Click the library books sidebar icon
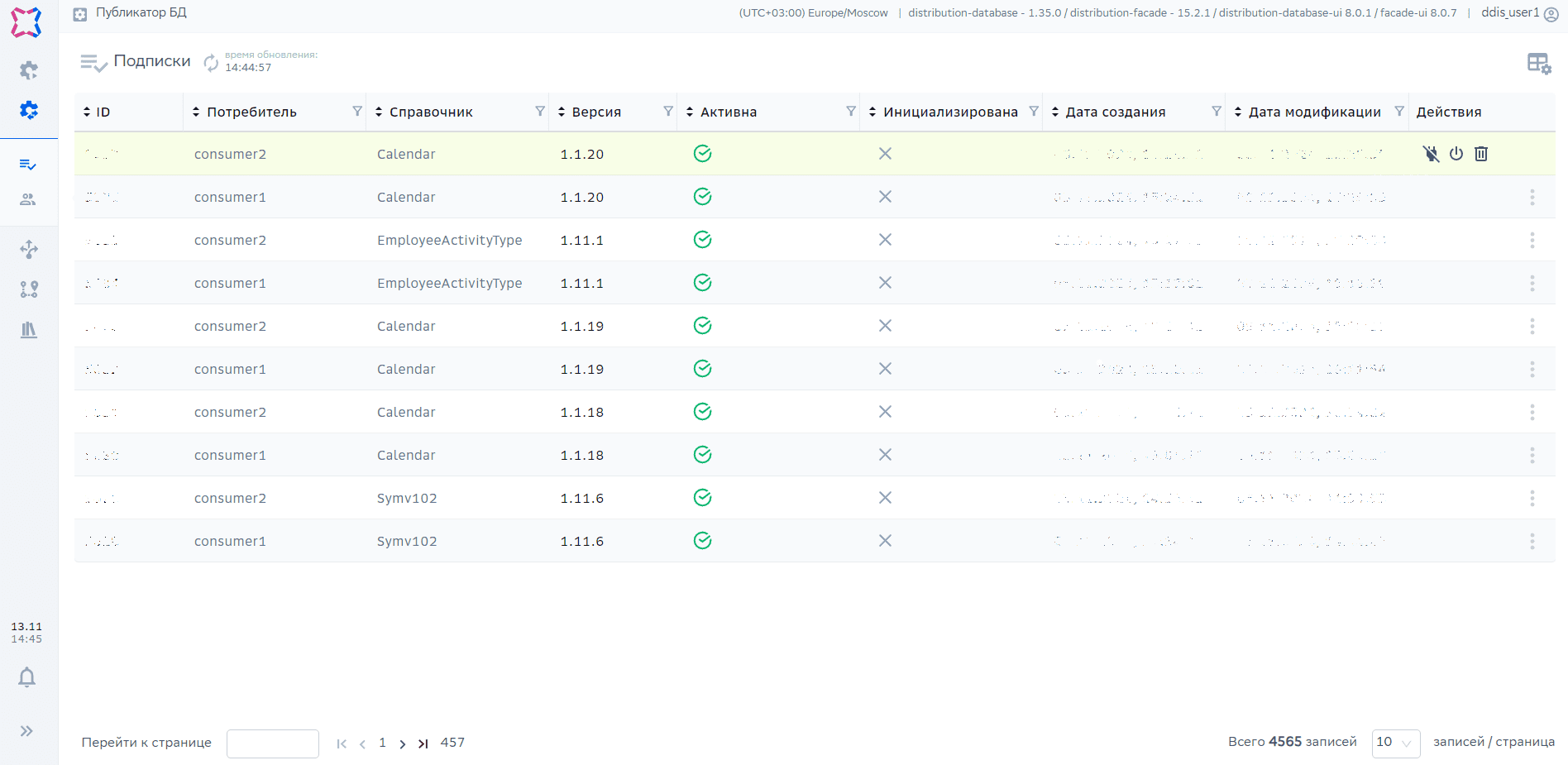 pos(28,330)
